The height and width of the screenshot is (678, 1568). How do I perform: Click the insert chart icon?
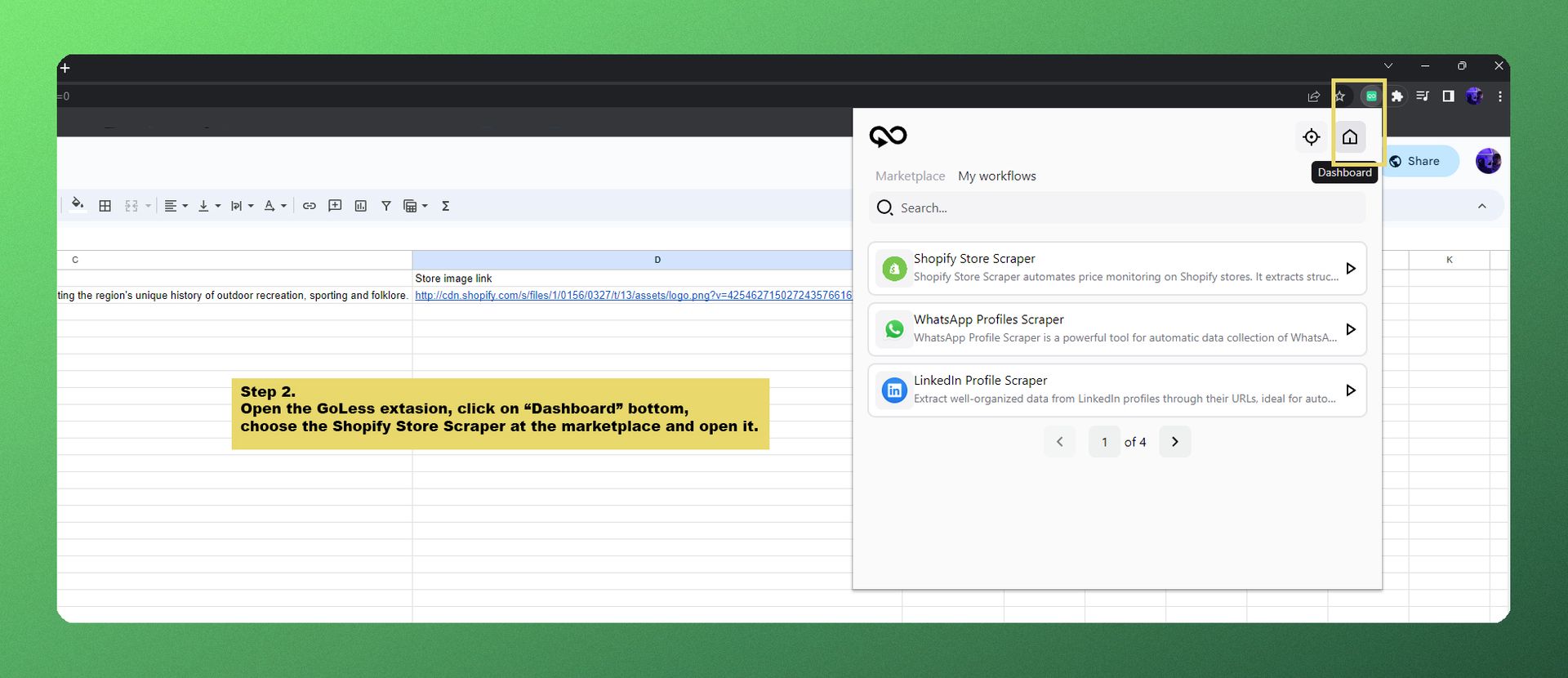361,206
